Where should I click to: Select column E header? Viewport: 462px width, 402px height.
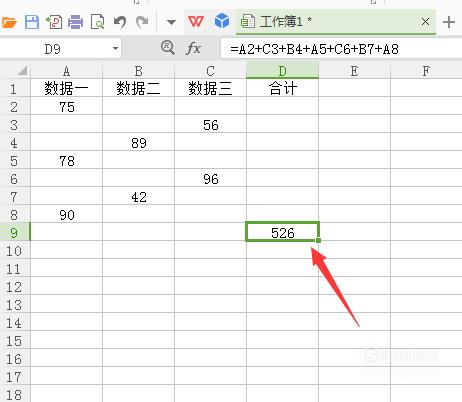[354, 71]
